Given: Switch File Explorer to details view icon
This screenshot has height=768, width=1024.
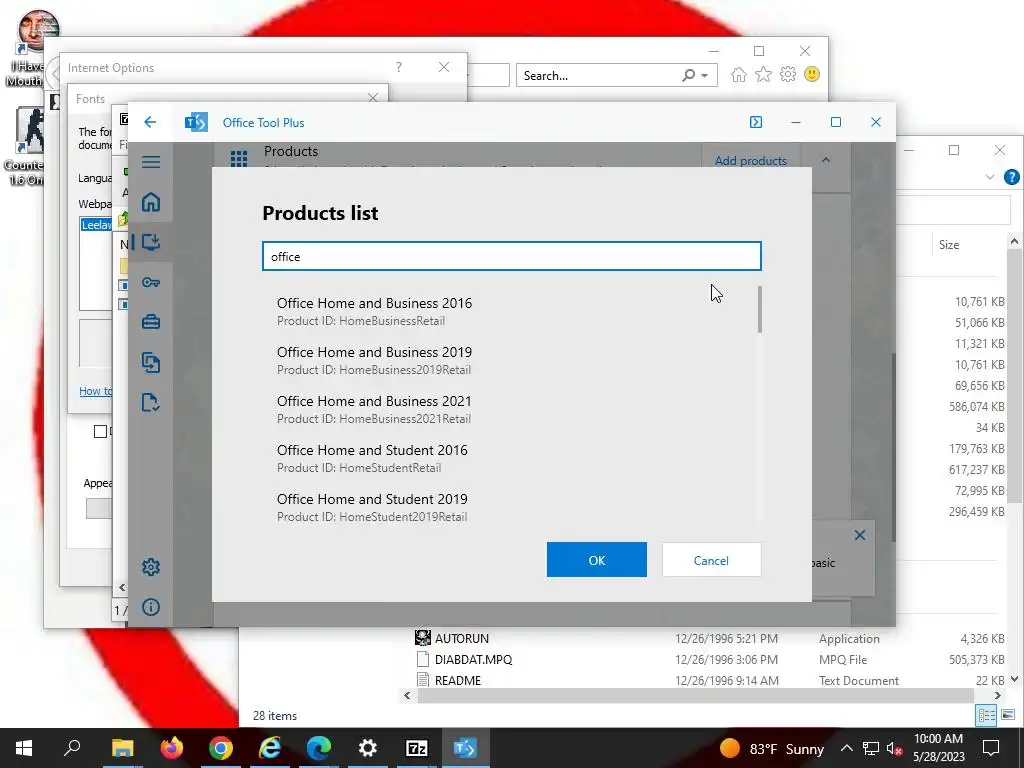Looking at the screenshot, I should [x=986, y=715].
